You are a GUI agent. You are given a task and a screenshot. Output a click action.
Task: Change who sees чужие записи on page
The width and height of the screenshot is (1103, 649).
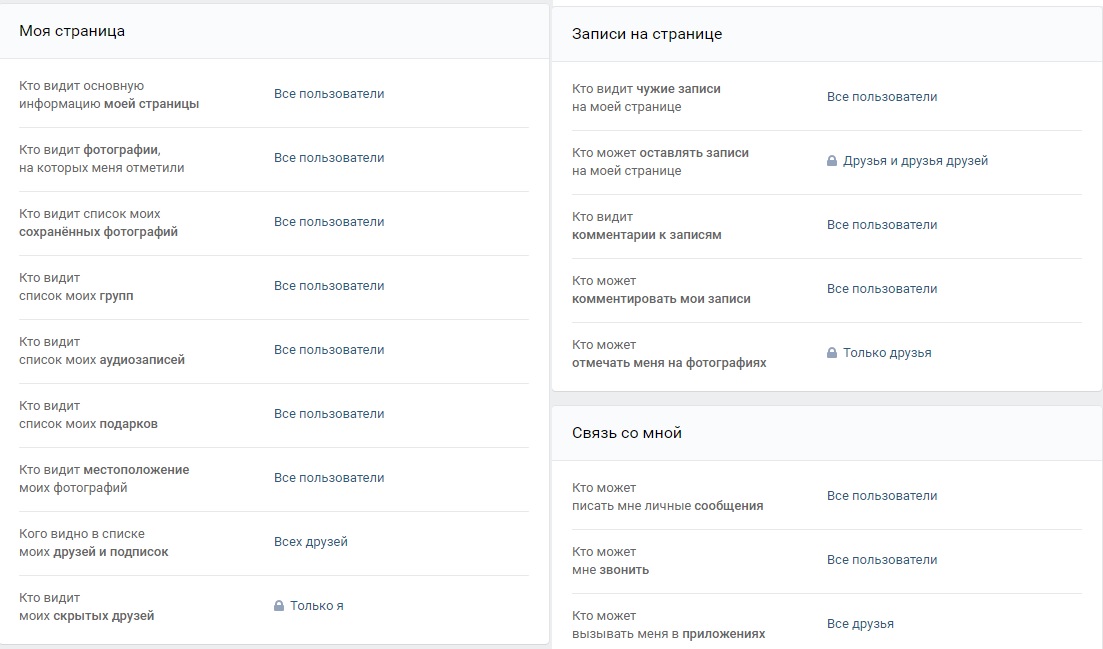(x=882, y=97)
